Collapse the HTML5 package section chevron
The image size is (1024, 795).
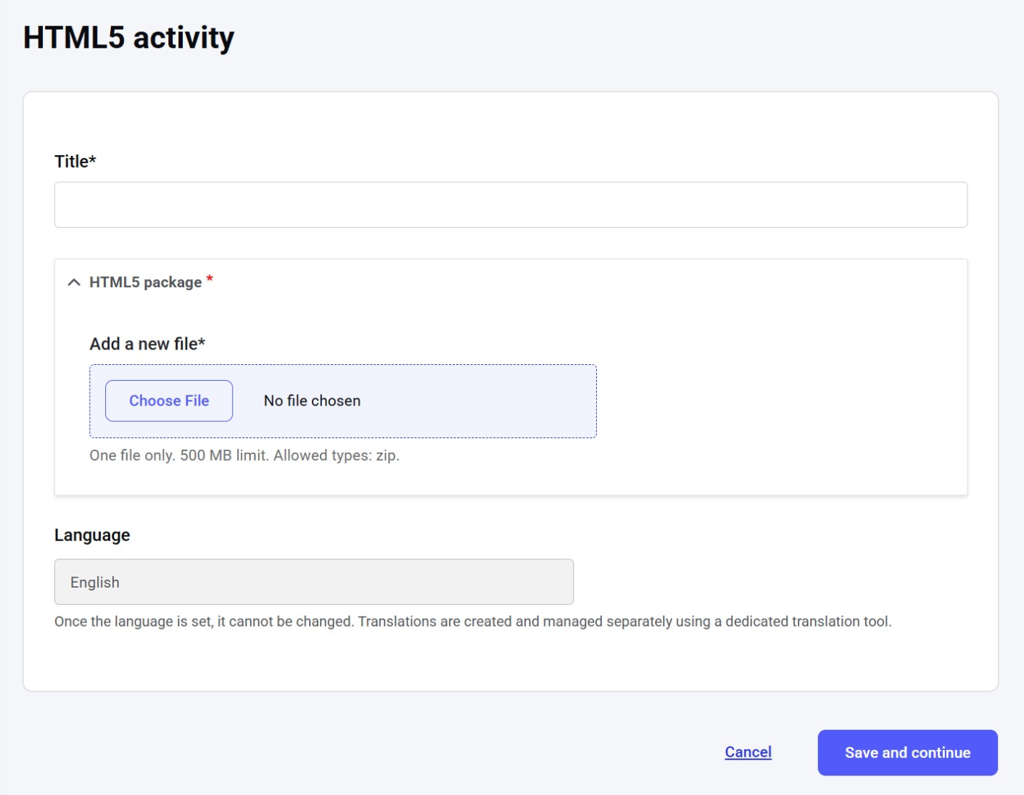(x=73, y=282)
